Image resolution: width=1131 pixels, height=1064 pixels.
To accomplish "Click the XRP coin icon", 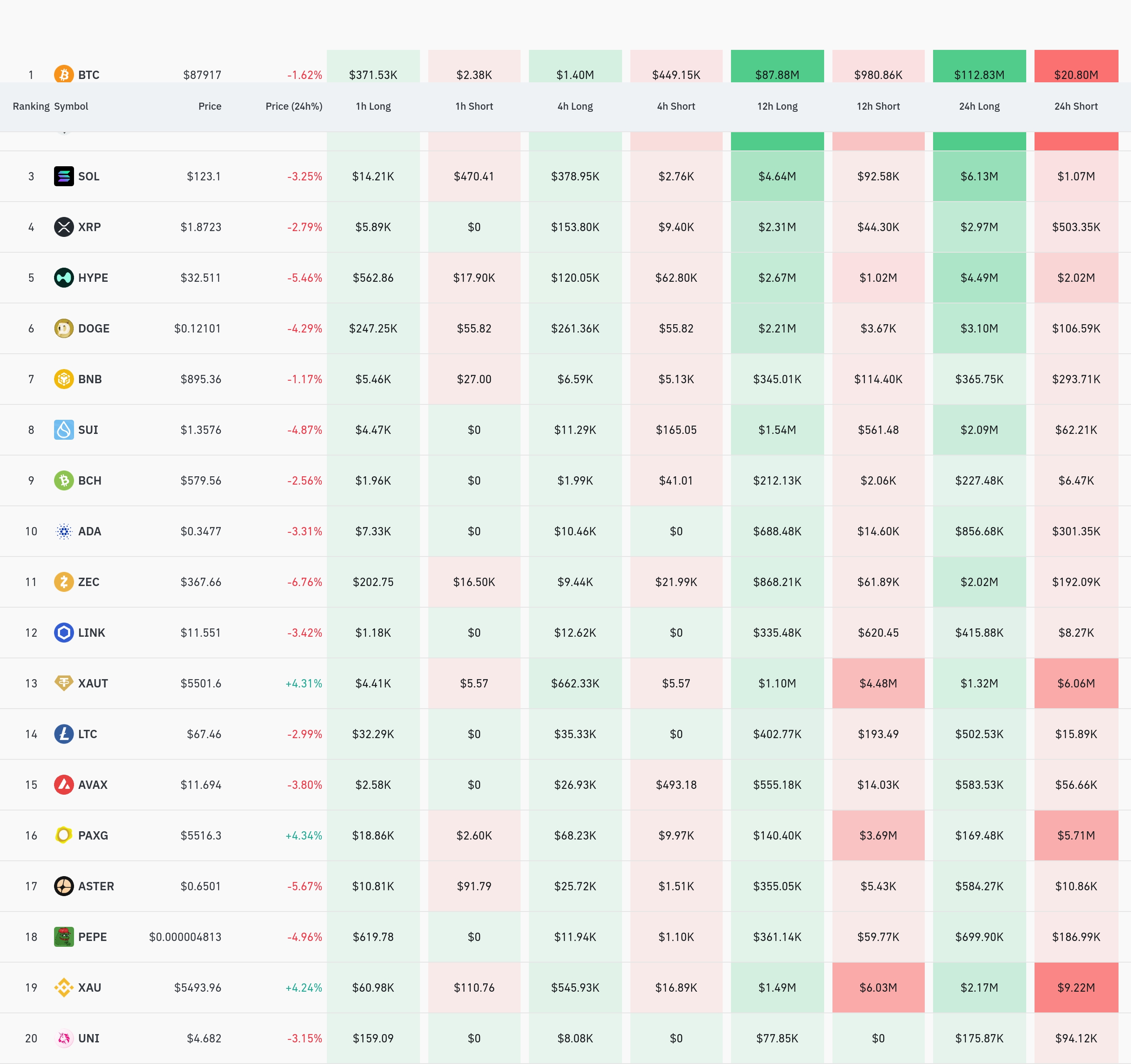I will (x=64, y=227).
